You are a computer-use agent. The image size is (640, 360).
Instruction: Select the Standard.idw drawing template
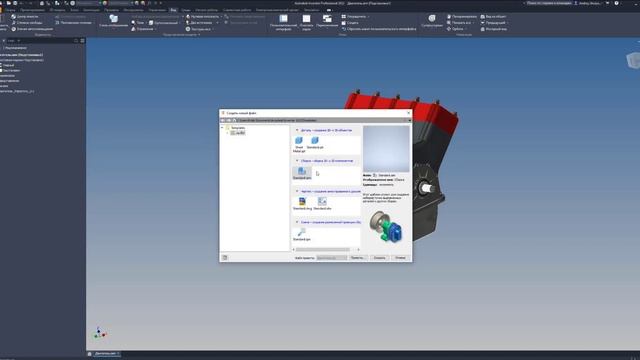click(x=322, y=202)
